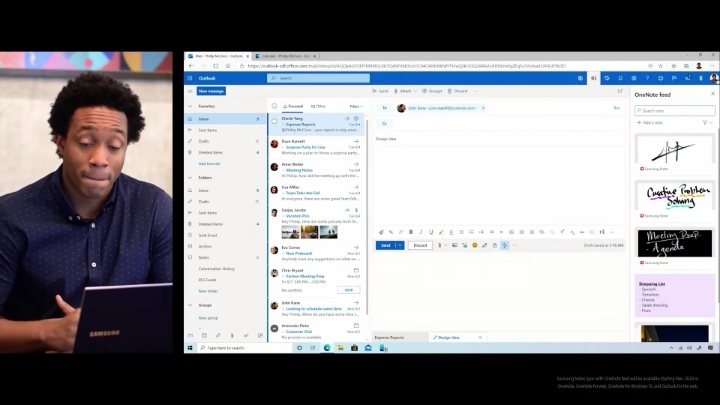The height and width of the screenshot is (405, 720).
Task: Click the blue Send button
Action: (386, 246)
